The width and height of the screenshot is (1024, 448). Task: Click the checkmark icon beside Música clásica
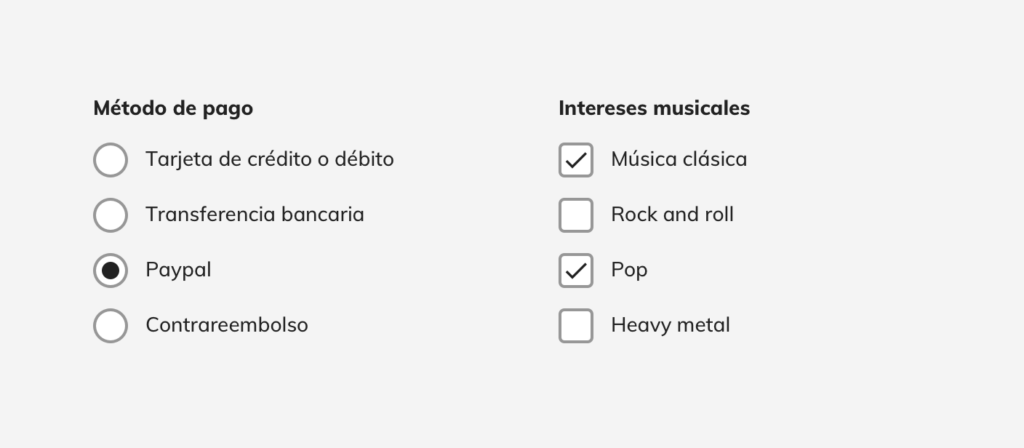(x=576, y=160)
